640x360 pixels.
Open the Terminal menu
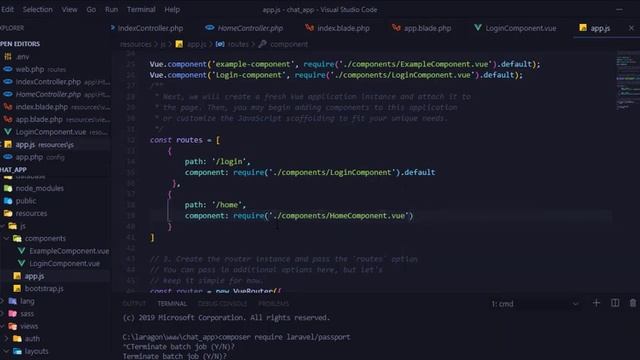click(x=141, y=9)
